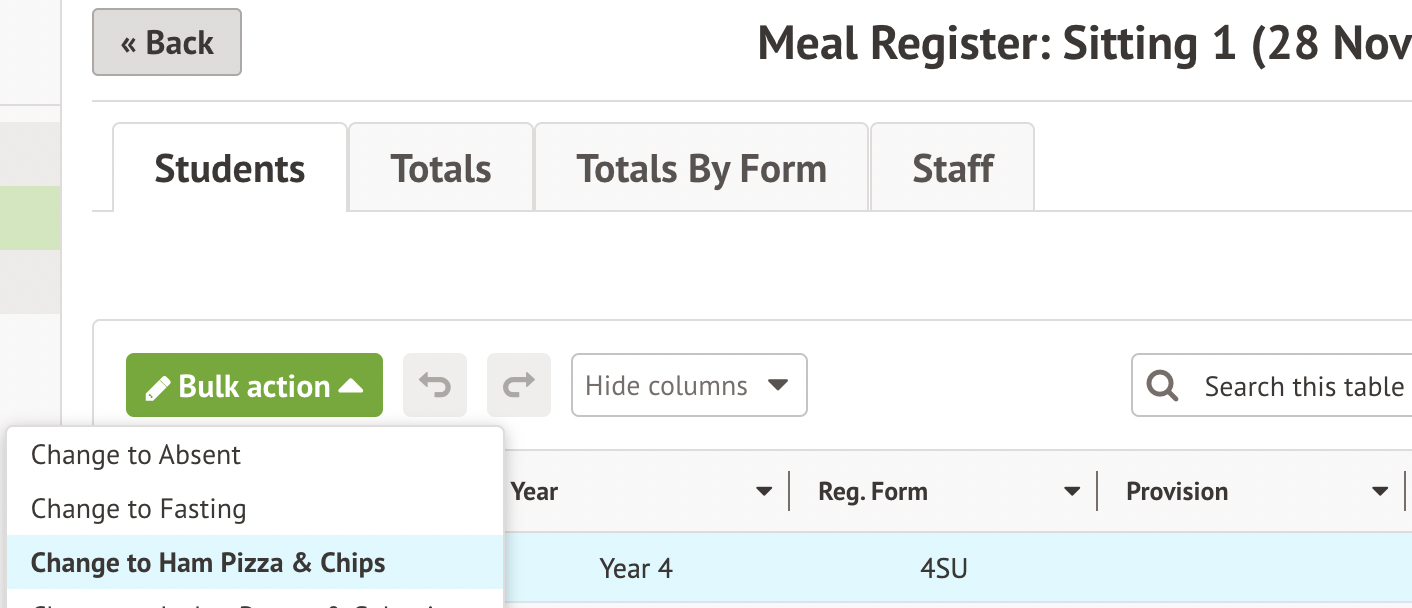Select Change to Fasting option
The image size is (1412, 608).
[x=138, y=509]
